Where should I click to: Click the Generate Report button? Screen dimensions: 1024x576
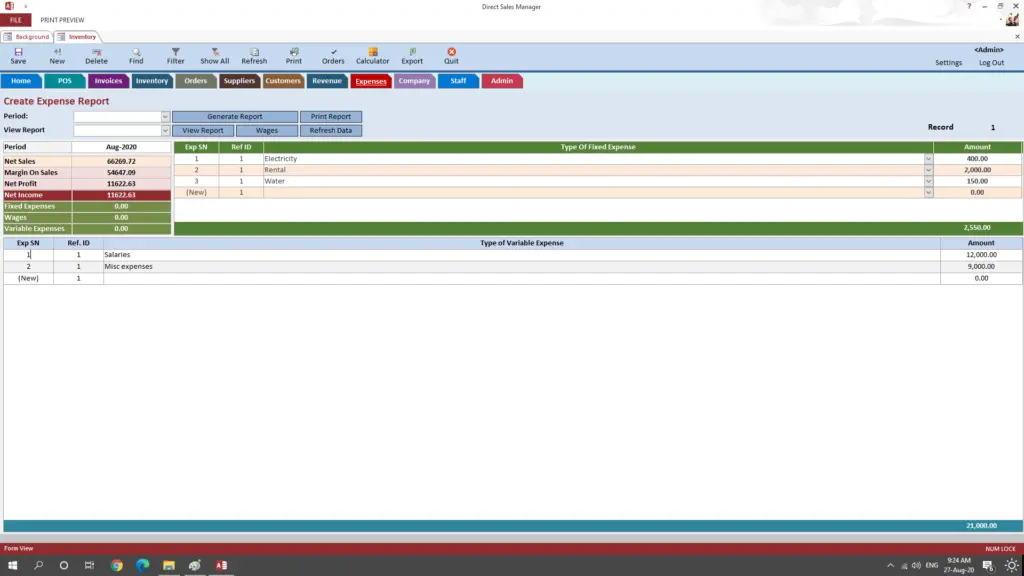[235, 116]
